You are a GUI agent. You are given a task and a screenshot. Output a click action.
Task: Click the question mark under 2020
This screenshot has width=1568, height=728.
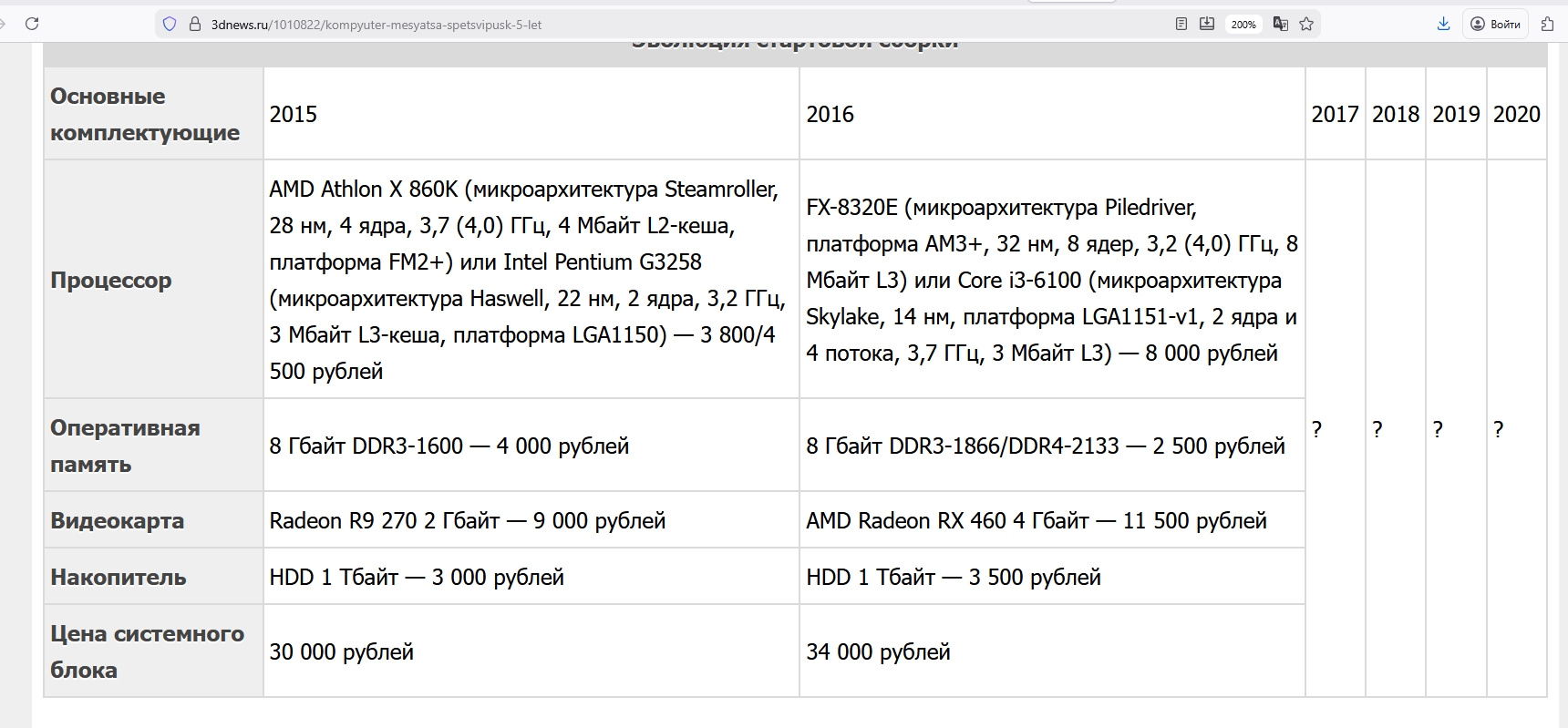(1499, 429)
